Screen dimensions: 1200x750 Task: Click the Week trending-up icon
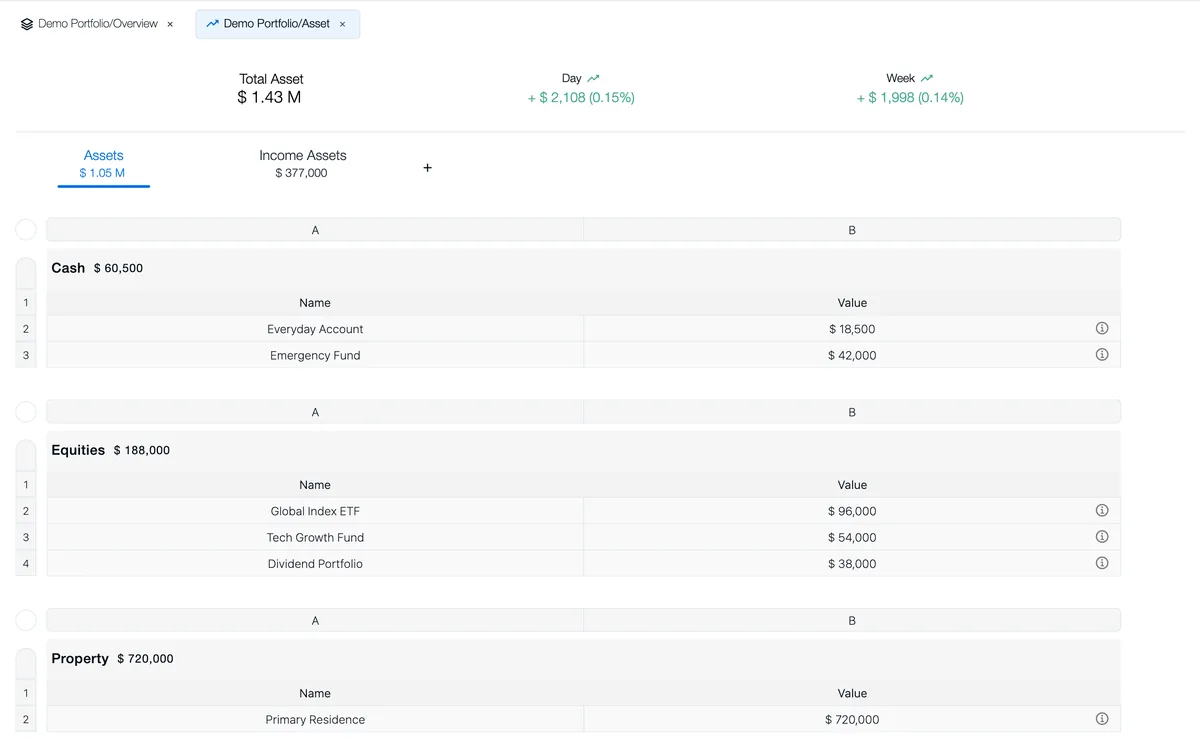click(927, 78)
